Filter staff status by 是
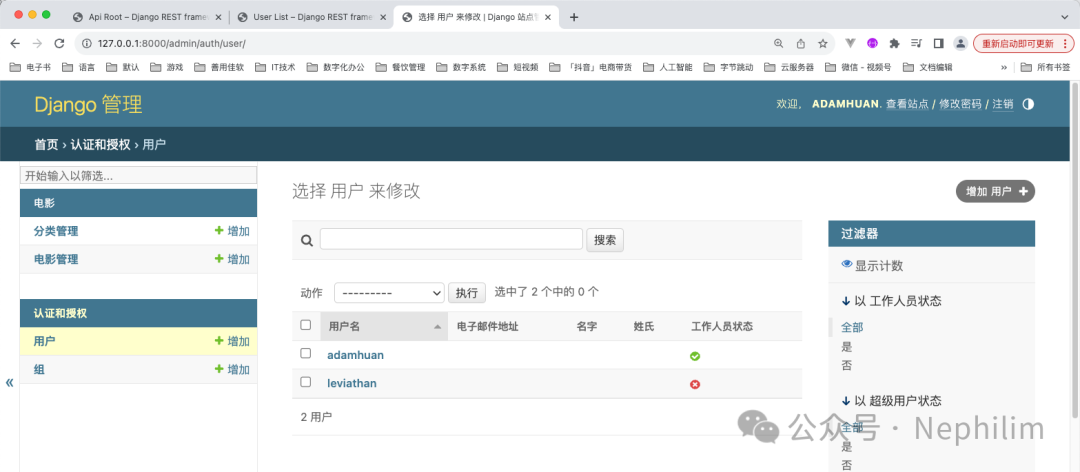The height and width of the screenshot is (472, 1080). coord(847,347)
